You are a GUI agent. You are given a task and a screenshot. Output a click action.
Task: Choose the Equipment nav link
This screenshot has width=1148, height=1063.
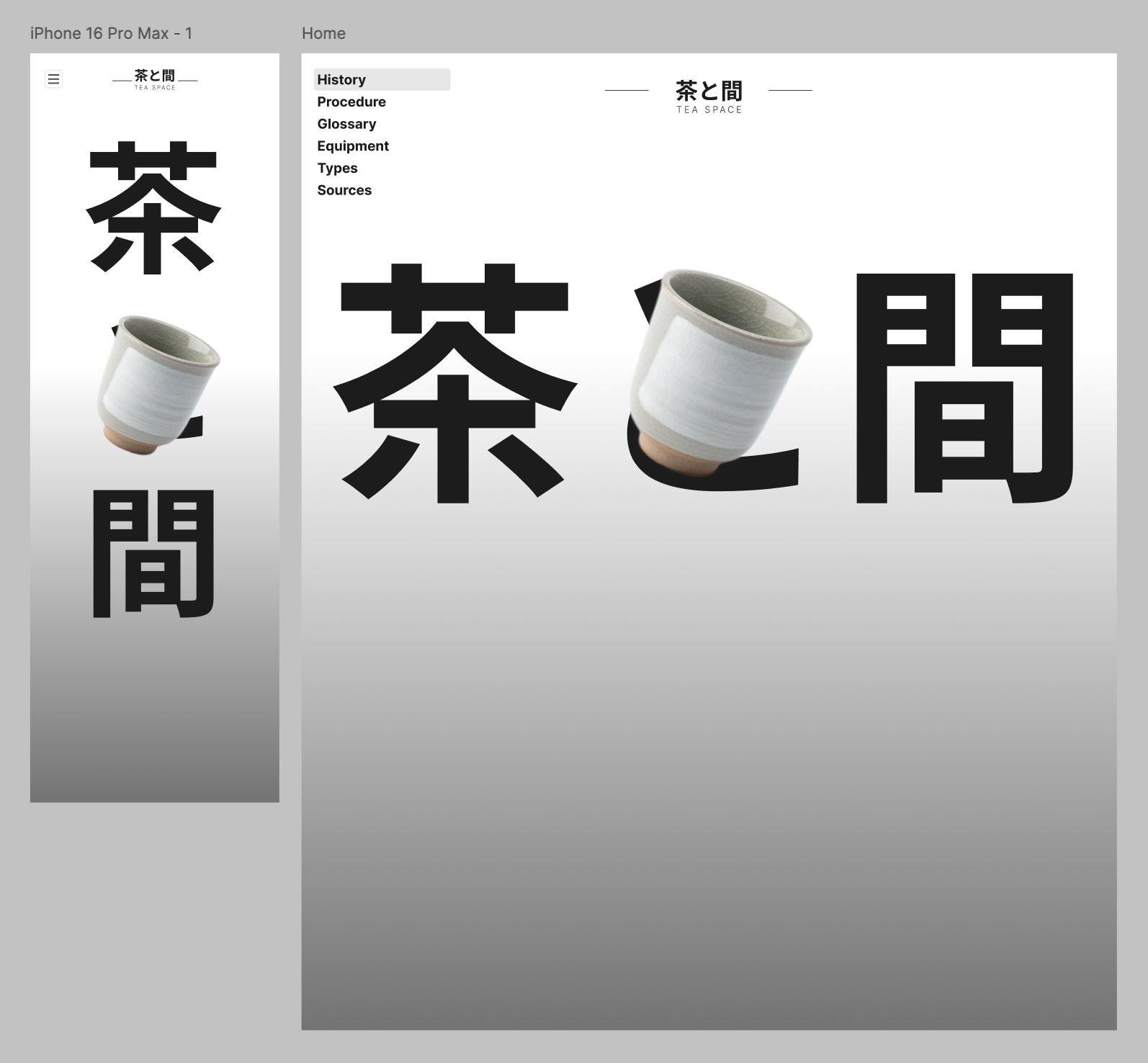pos(353,146)
